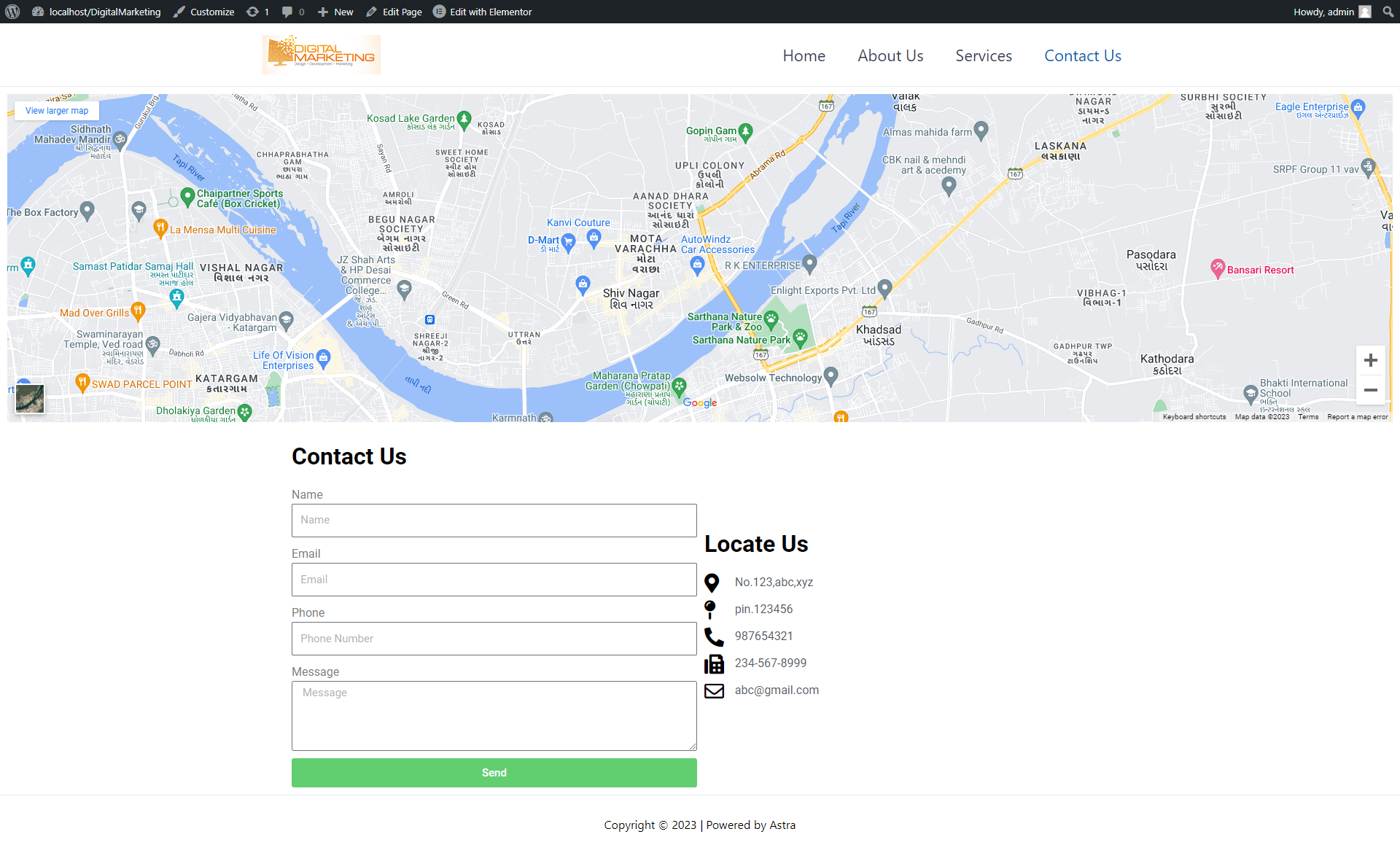Click the Bansari Resort map pin
Screen dimensions: 1400x853
pos(1217,268)
